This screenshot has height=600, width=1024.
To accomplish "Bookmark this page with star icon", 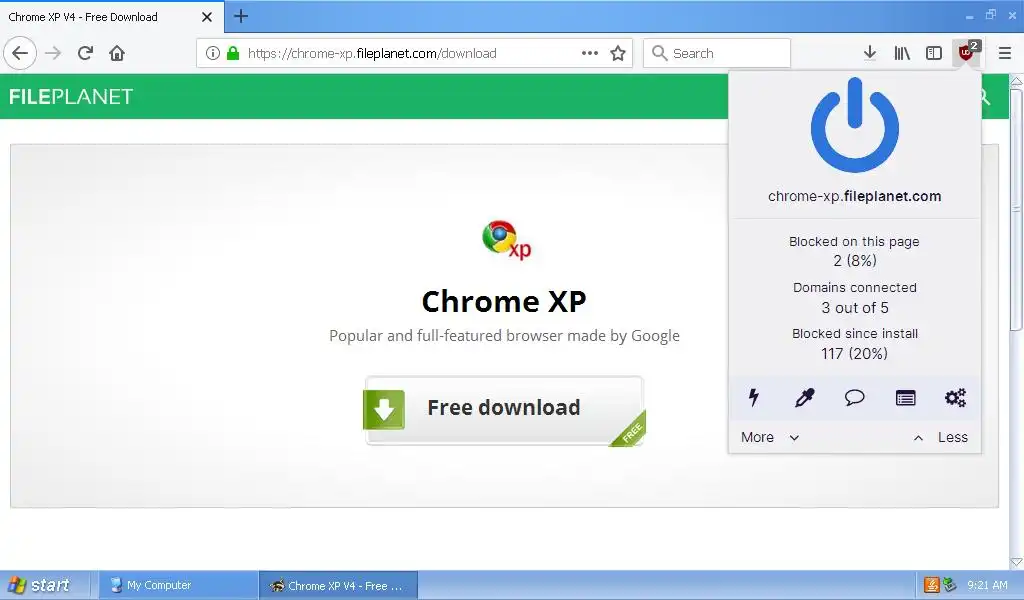I will point(618,53).
